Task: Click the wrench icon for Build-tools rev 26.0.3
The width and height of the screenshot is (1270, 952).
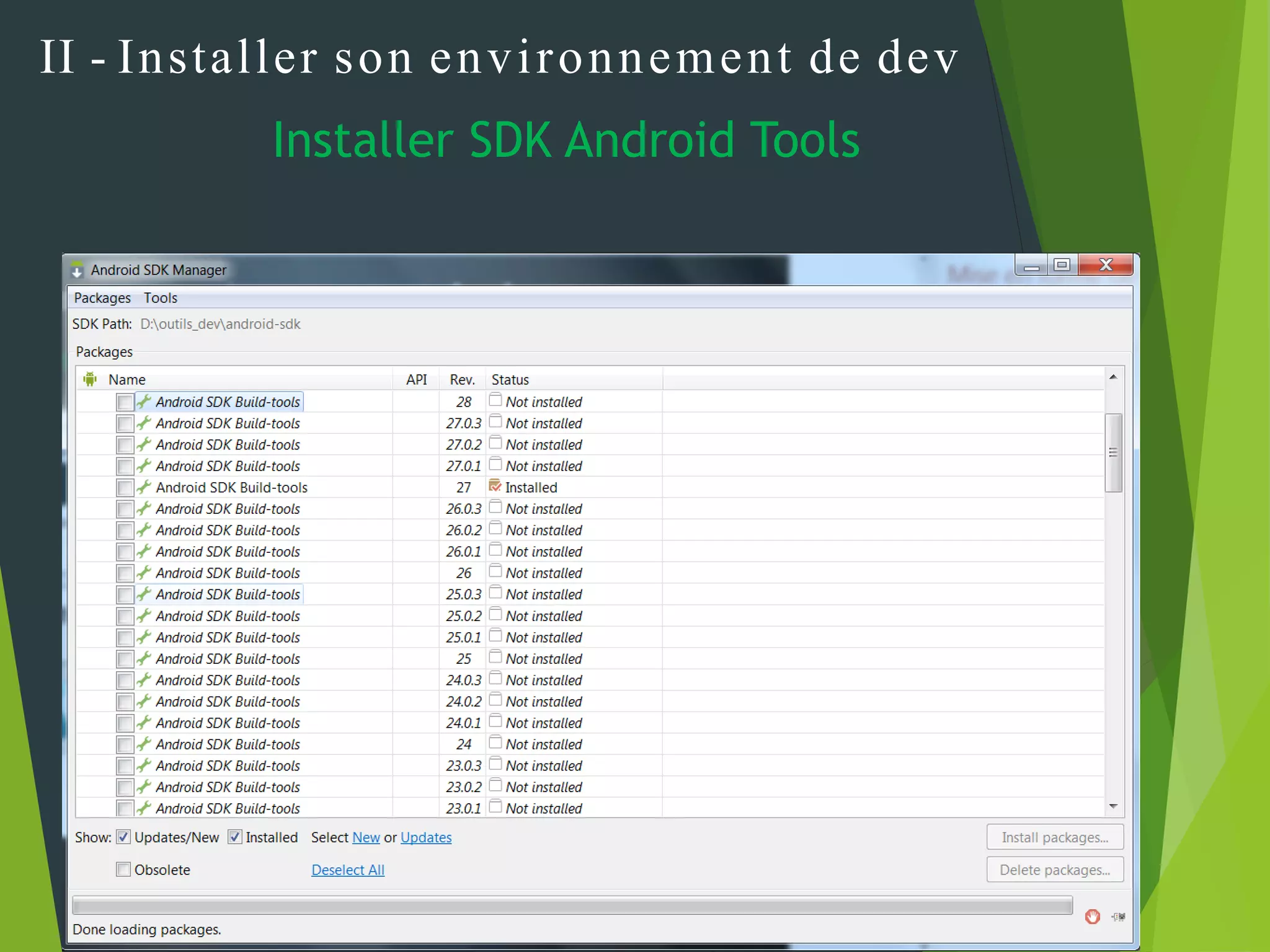Action: [x=144, y=509]
